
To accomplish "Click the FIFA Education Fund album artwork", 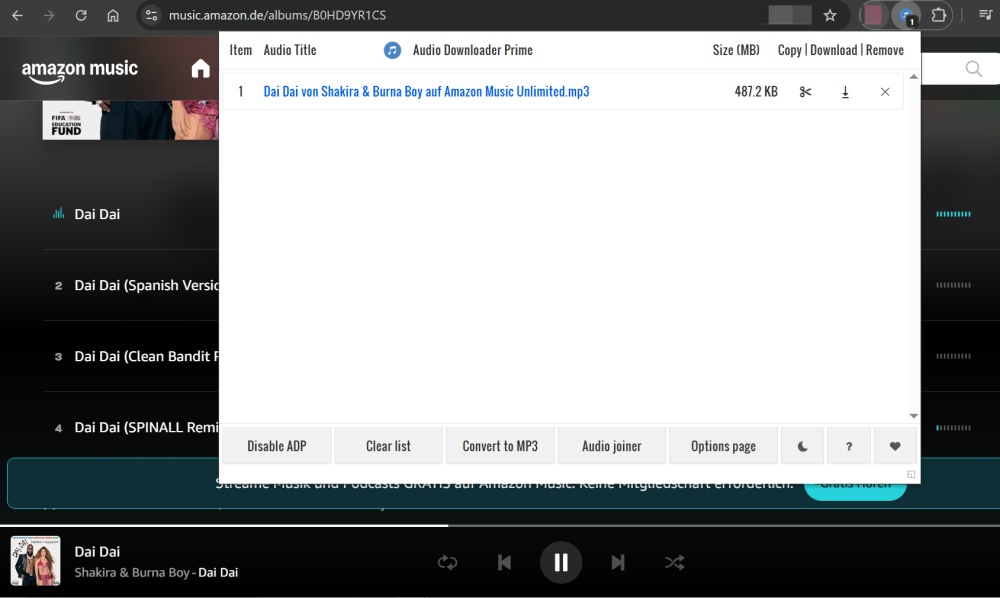I will [130, 120].
